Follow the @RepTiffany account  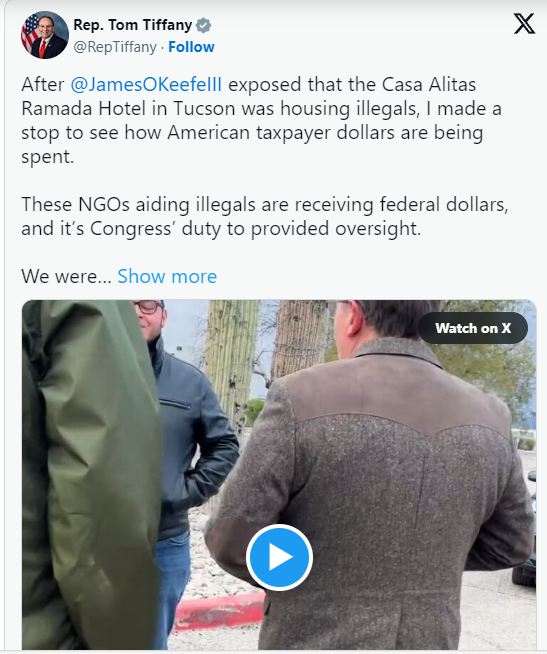(x=191, y=47)
